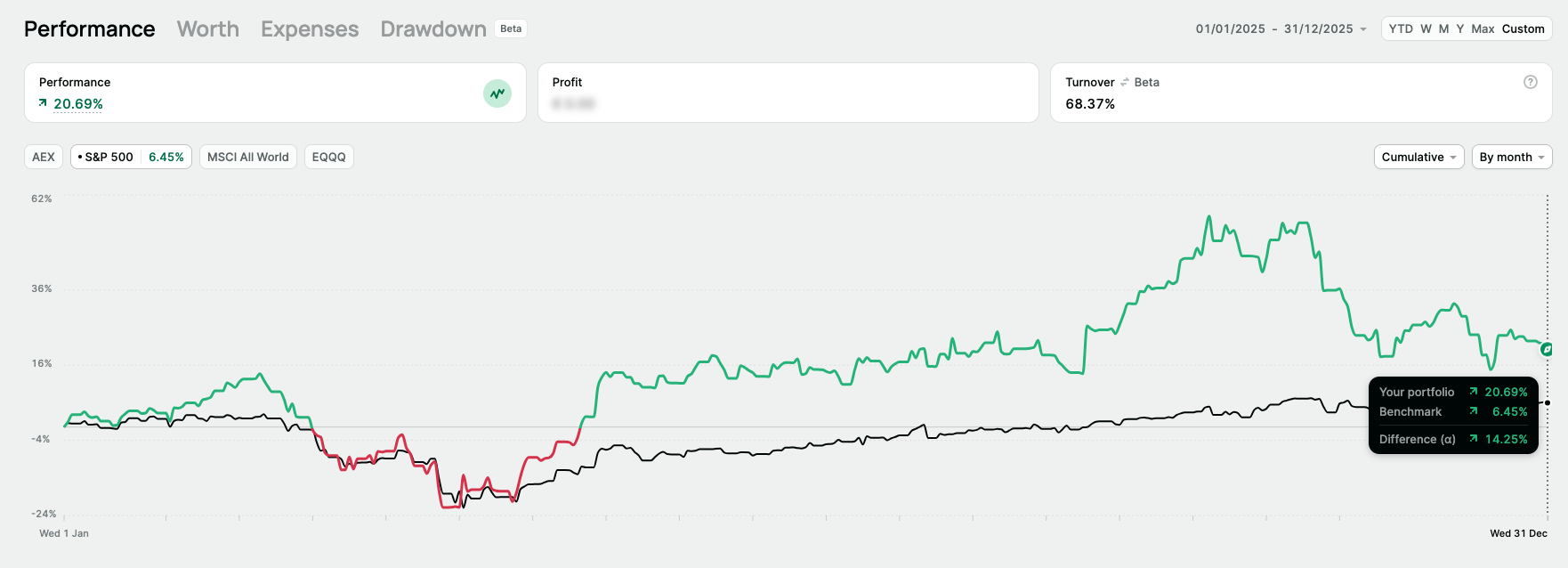The width and height of the screenshot is (1568, 568).
Task: Toggle the AEX benchmark
Action: pos(44,157)
